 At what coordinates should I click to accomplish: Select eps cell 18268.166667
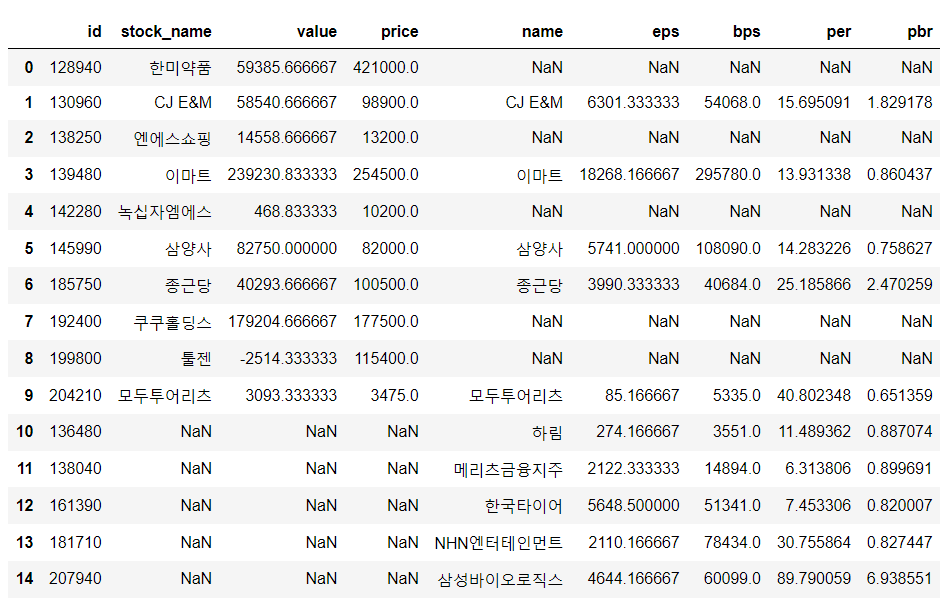[x=629, y=175]
